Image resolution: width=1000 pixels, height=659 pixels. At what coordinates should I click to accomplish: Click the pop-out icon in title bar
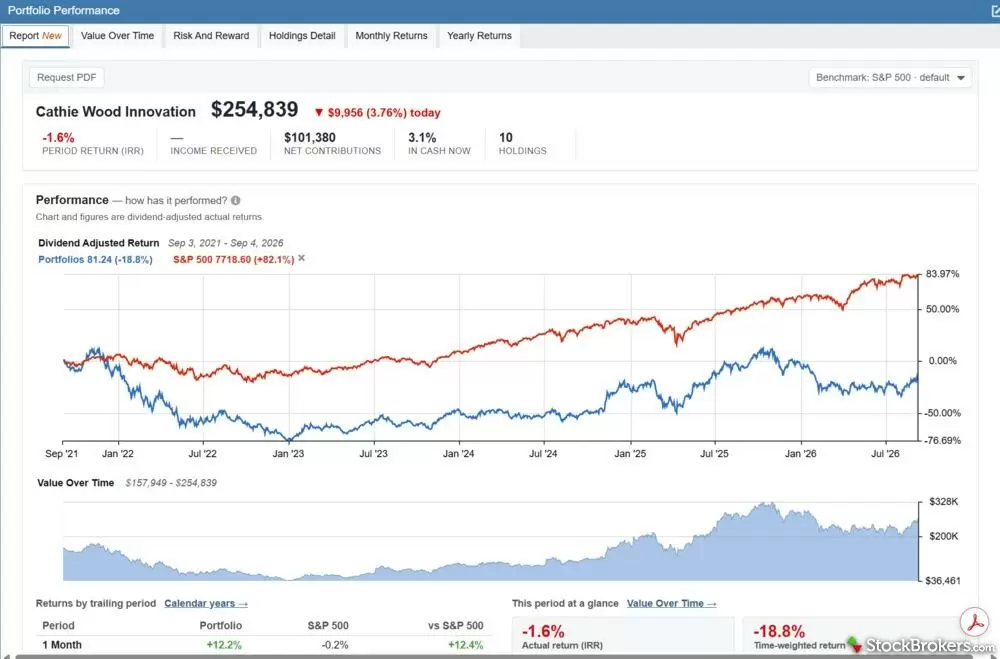996,10
